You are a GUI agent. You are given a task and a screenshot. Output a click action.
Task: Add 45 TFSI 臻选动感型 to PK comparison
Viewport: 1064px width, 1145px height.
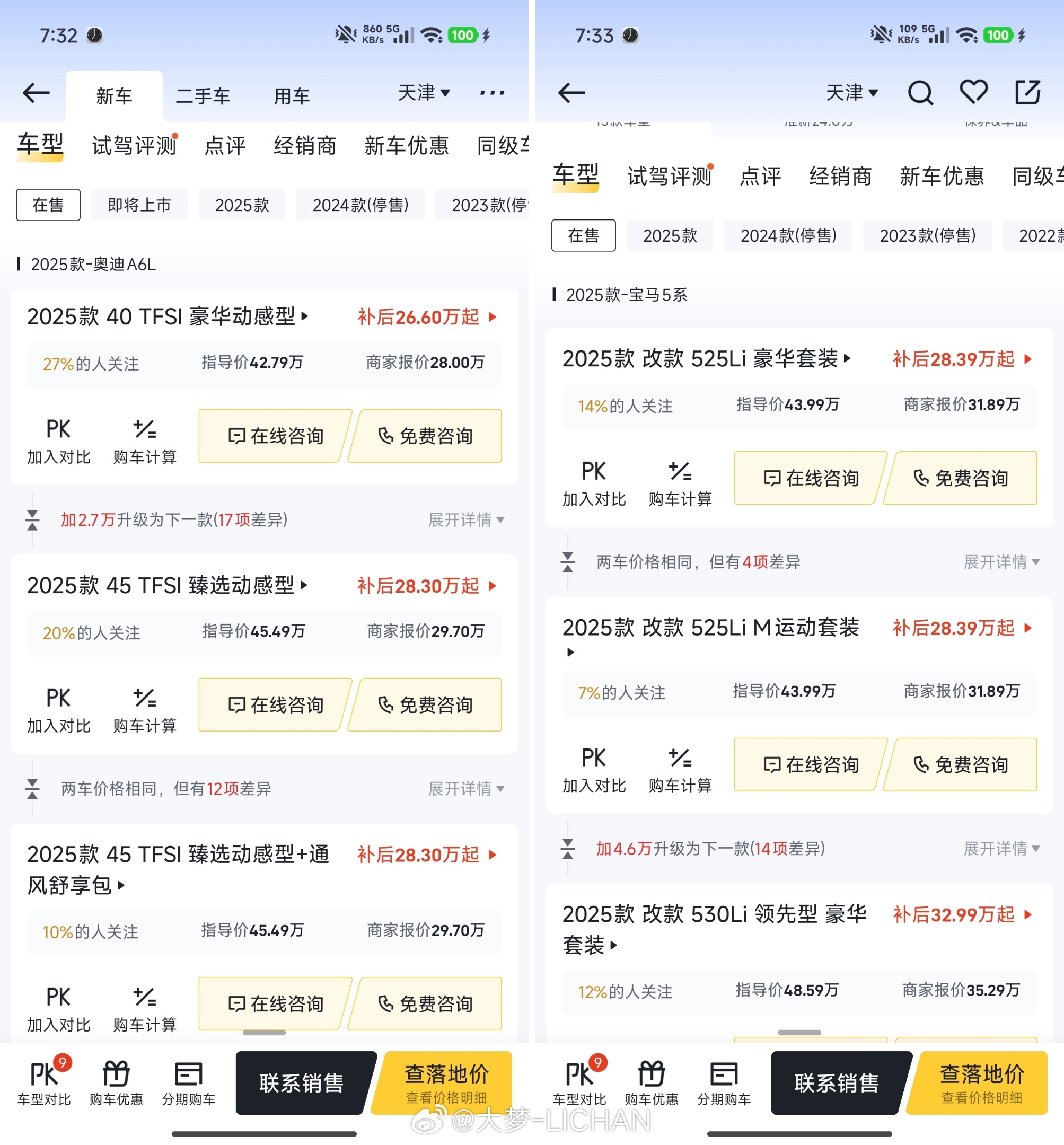click(x=59, y=710)
